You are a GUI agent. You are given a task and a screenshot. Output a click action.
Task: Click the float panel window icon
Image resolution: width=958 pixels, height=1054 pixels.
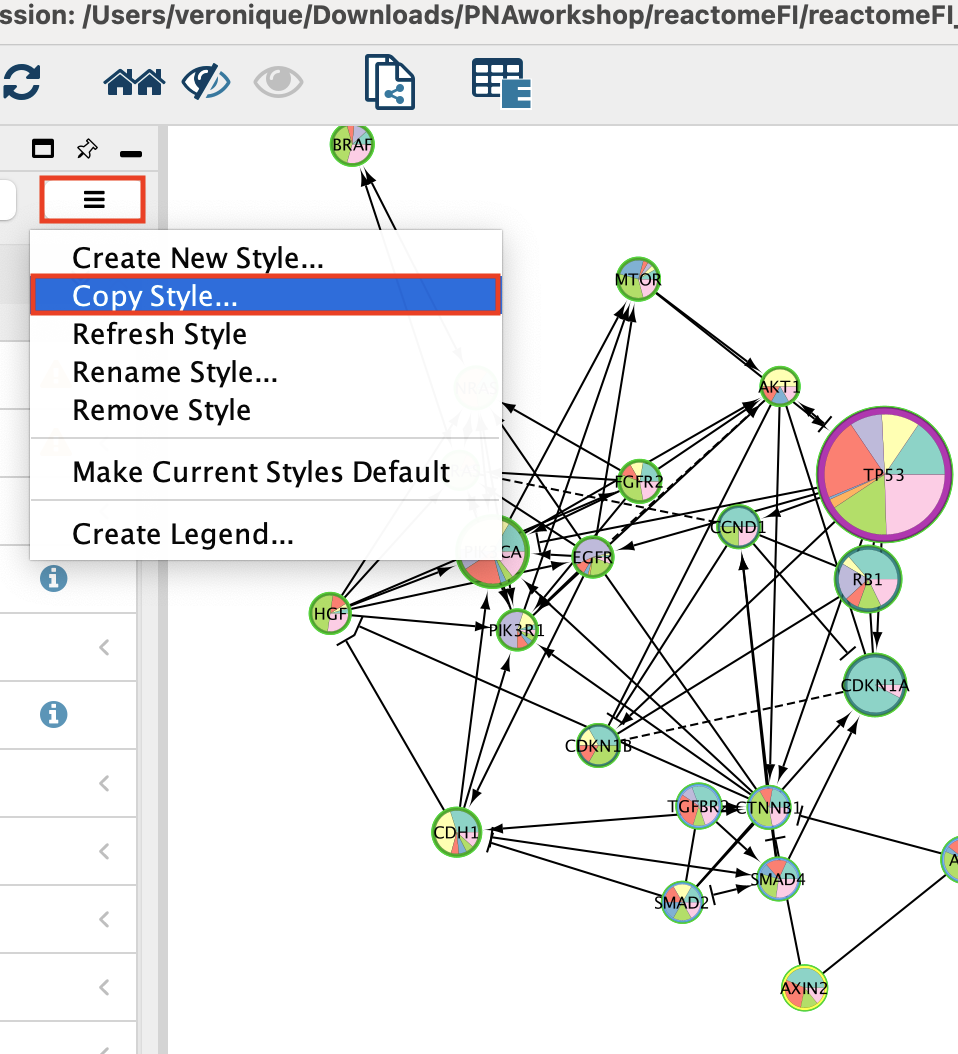coord(43,150)
